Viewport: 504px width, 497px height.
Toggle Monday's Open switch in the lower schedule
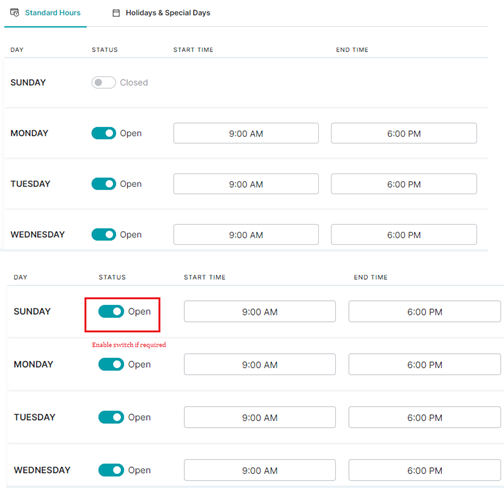coord(111,364)
